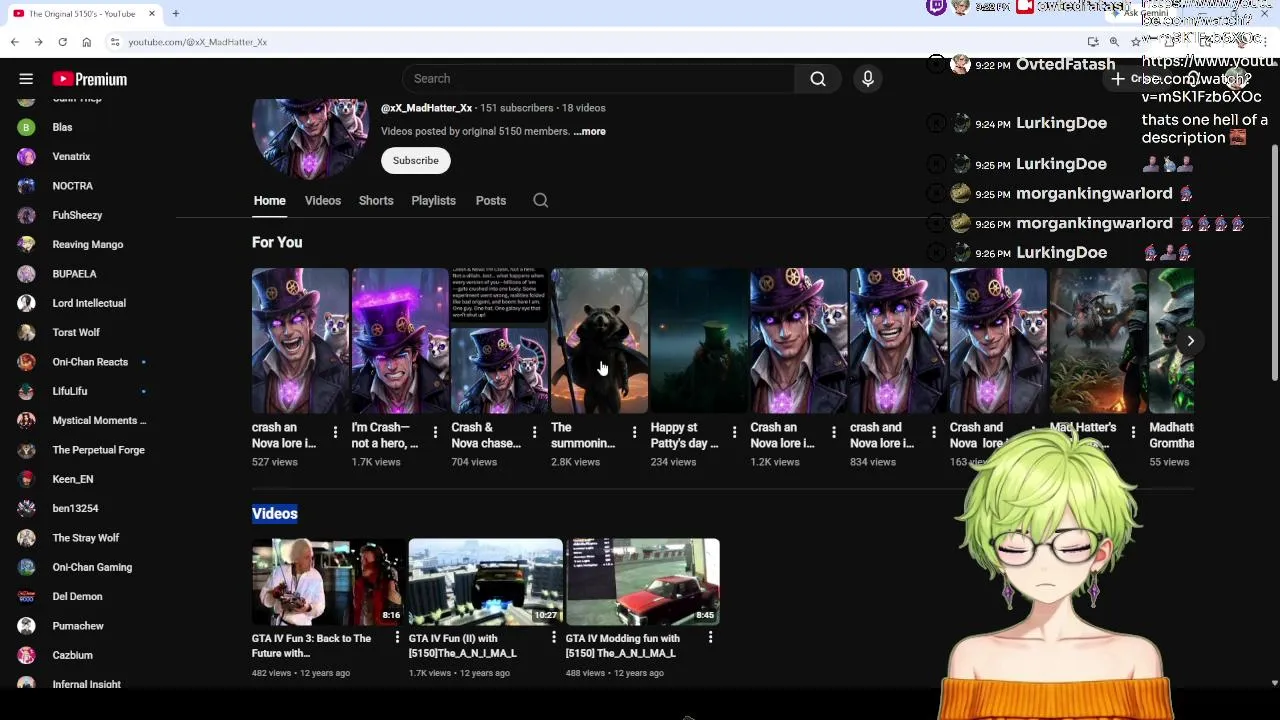
Task: Switch to the Shorts tab
Action: 376,201
